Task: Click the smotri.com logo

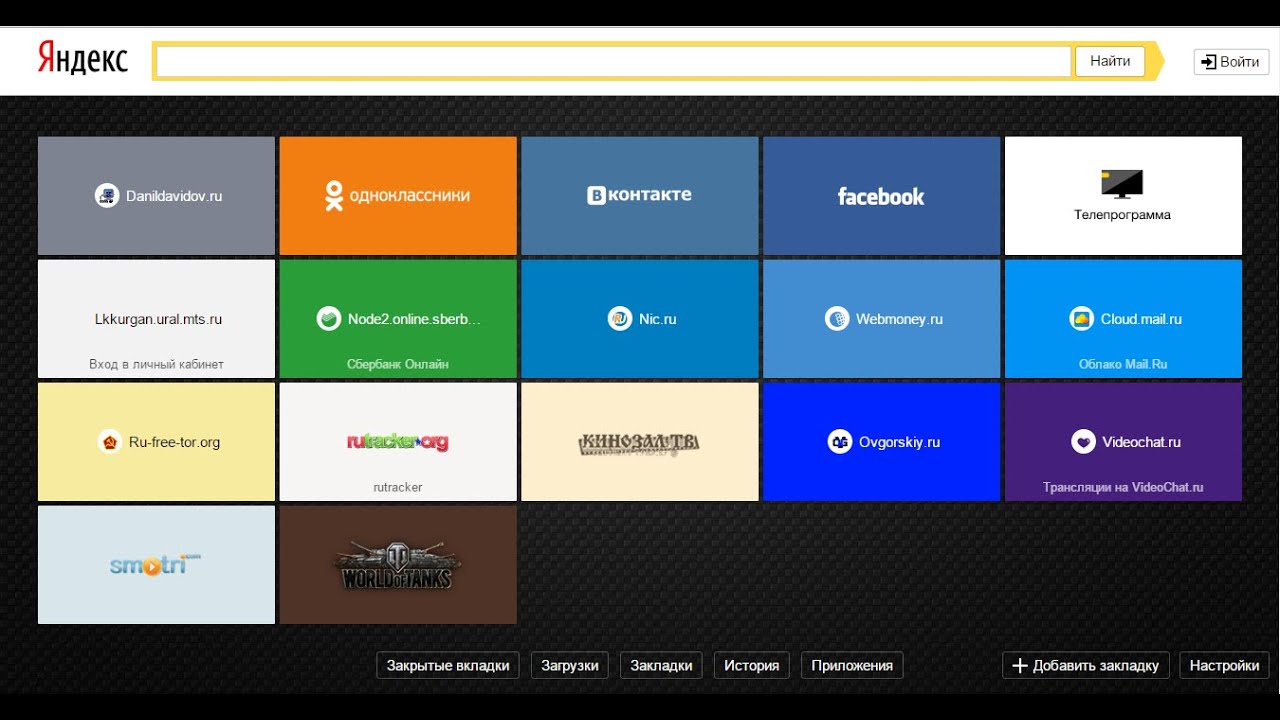Action: coord(156,565)
